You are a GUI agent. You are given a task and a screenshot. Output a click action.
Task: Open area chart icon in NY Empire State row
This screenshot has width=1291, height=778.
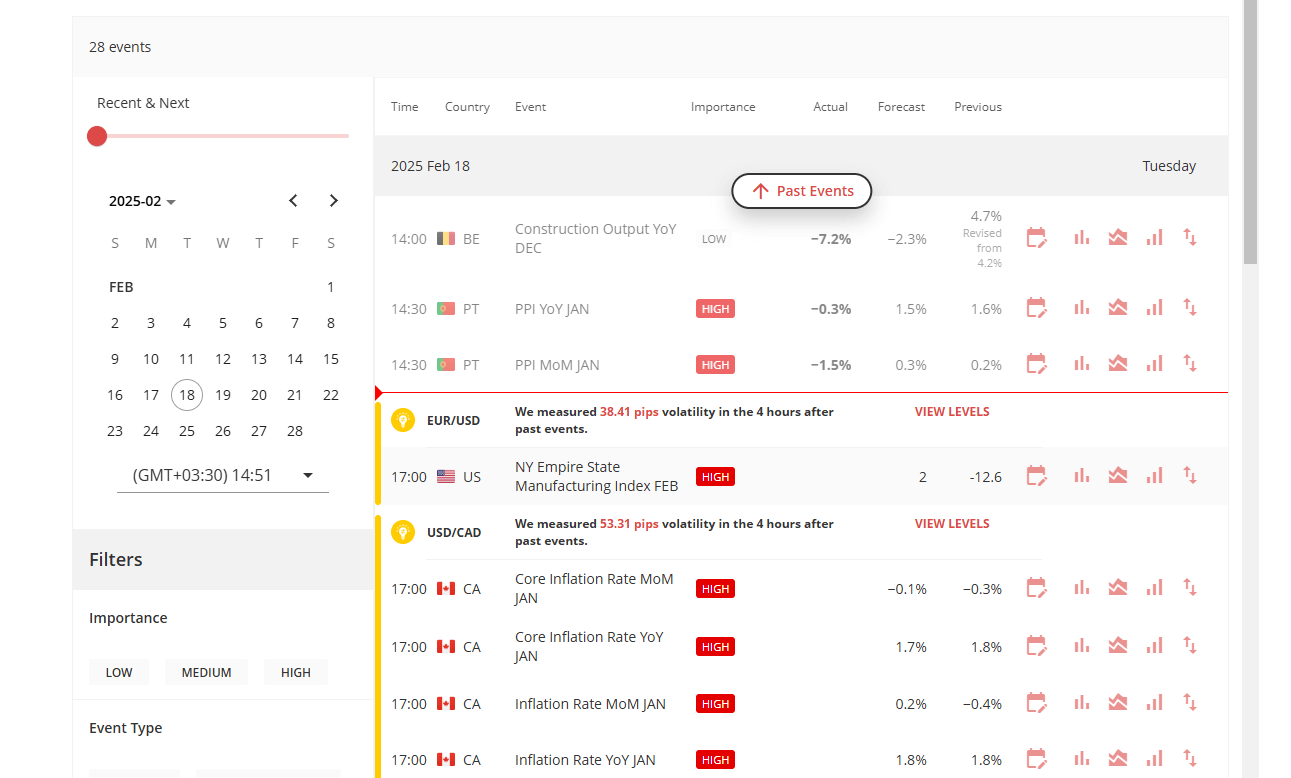(1118, 476)
